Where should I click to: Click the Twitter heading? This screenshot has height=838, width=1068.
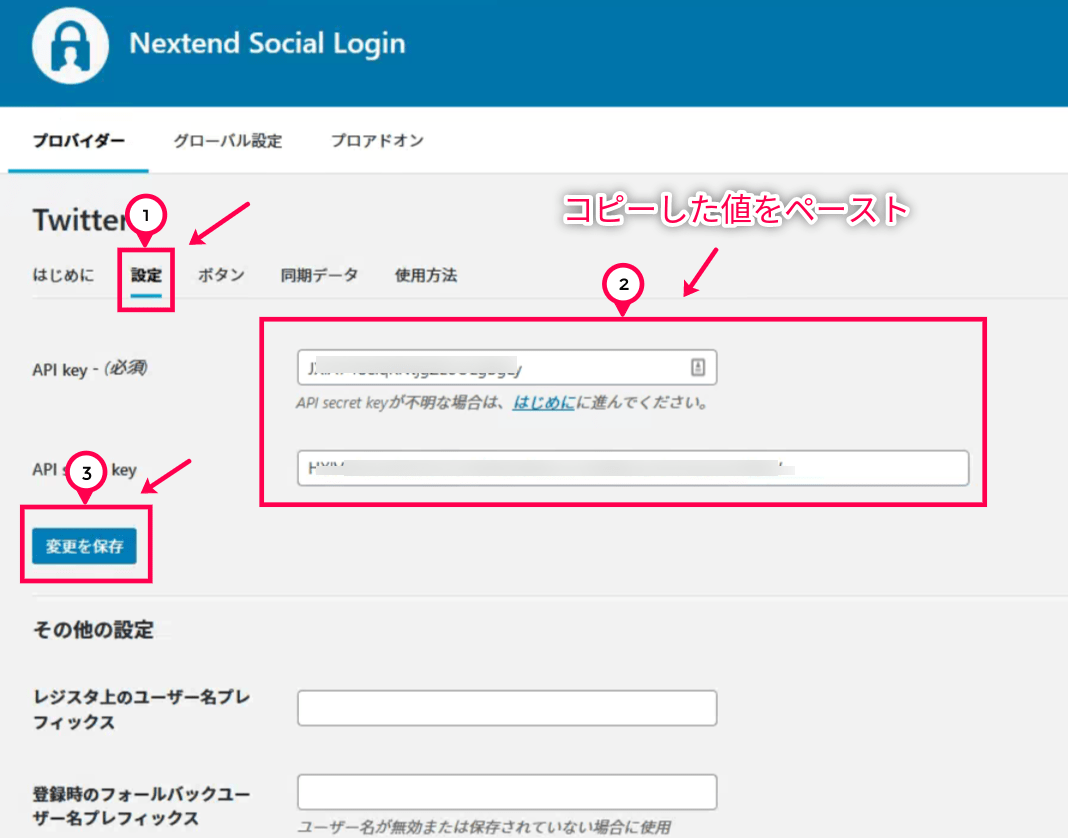(78, 220)
